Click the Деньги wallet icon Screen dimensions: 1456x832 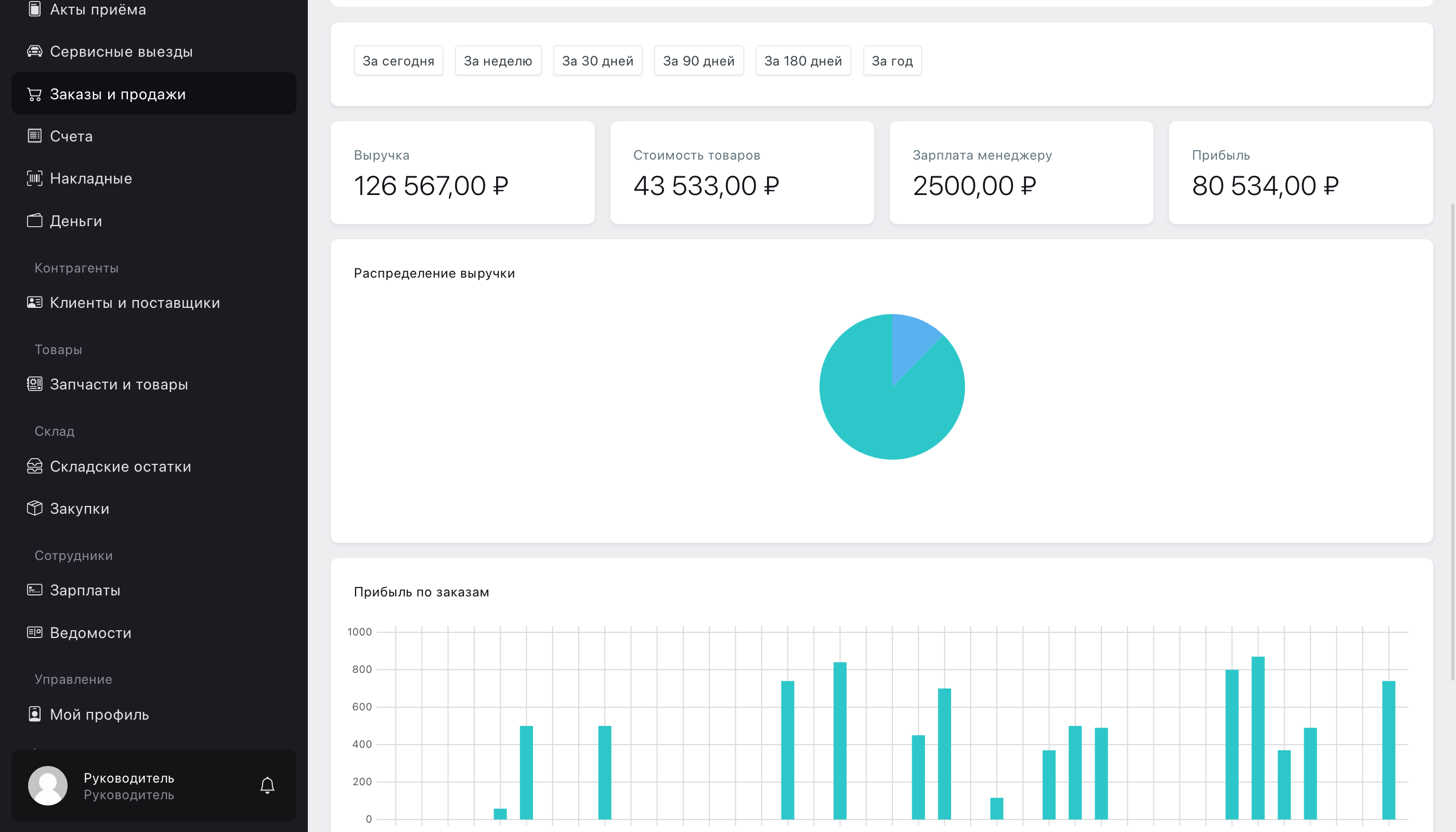click(x=34, y=220)
